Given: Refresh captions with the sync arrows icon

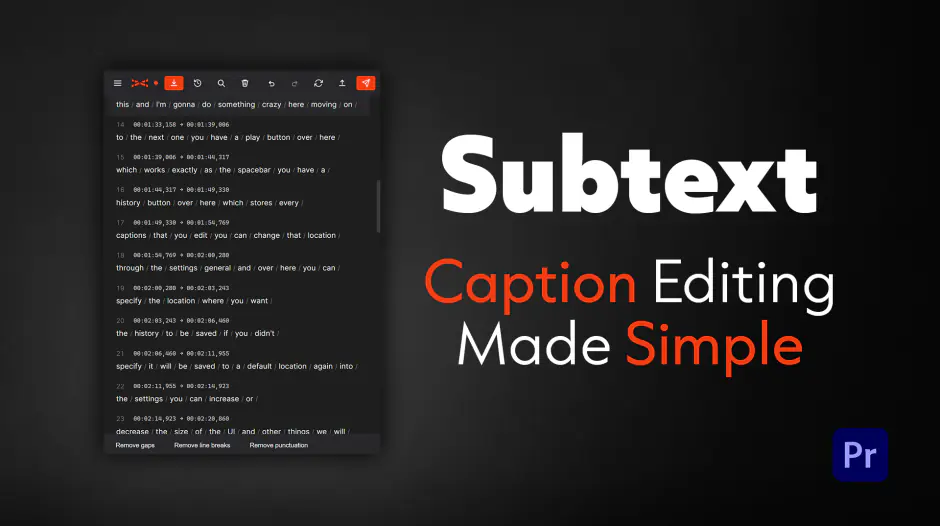Looking at the screenshot, I should pos(318,83).
